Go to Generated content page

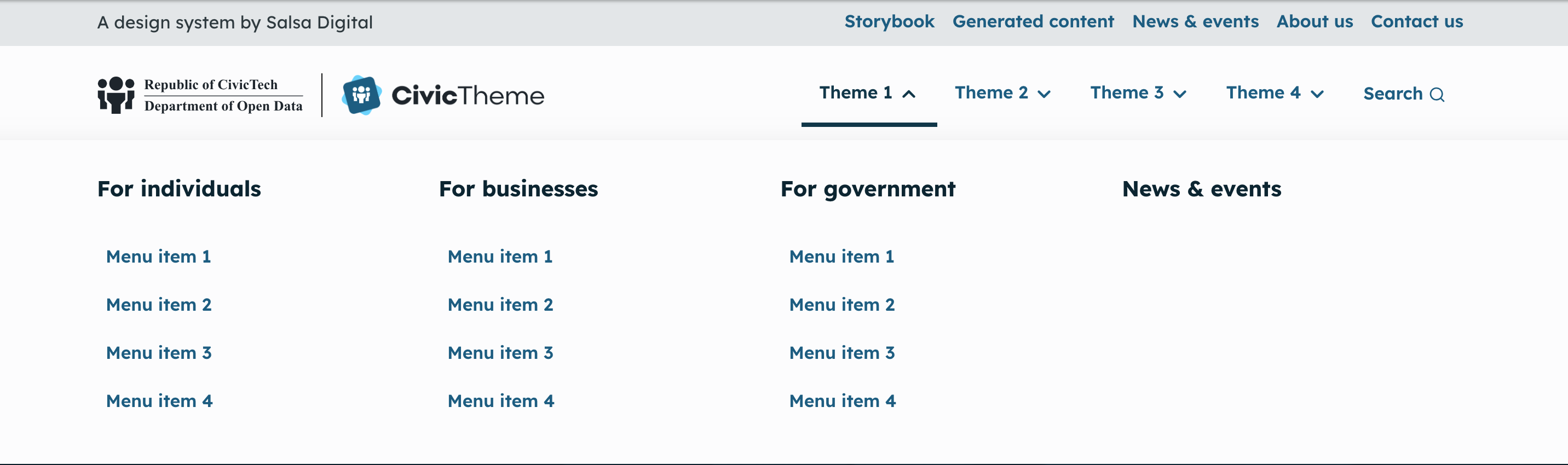pos(1033,21)
